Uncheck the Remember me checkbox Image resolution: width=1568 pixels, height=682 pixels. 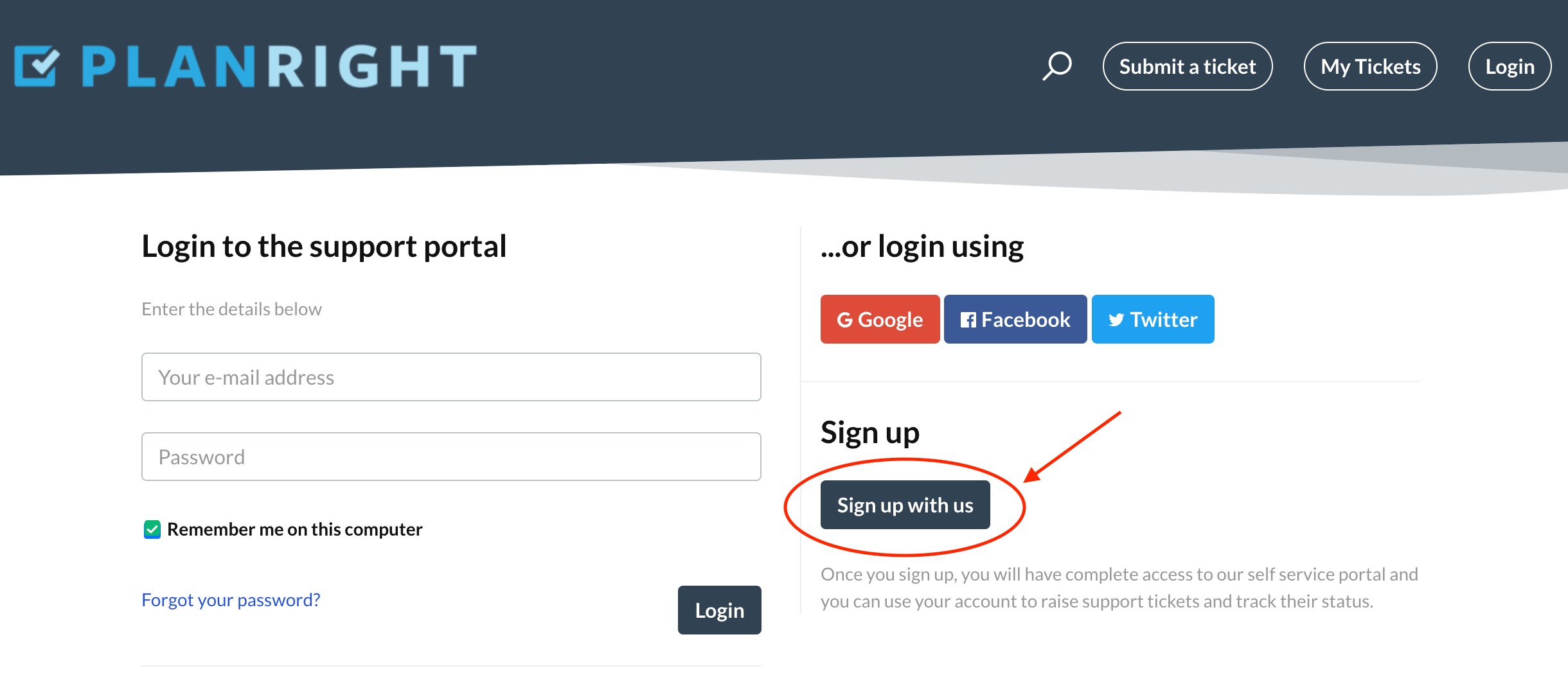point(152,529)
